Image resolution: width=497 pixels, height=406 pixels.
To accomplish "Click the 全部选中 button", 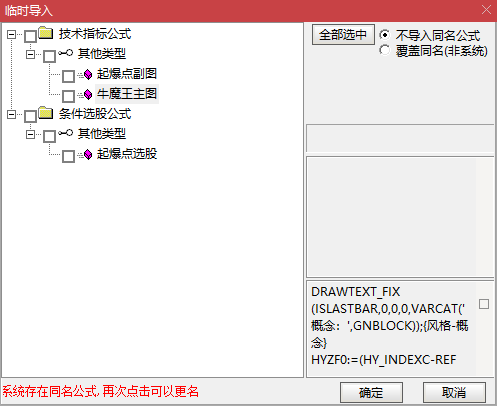I will pyautogui.click(x=343, y=34).
